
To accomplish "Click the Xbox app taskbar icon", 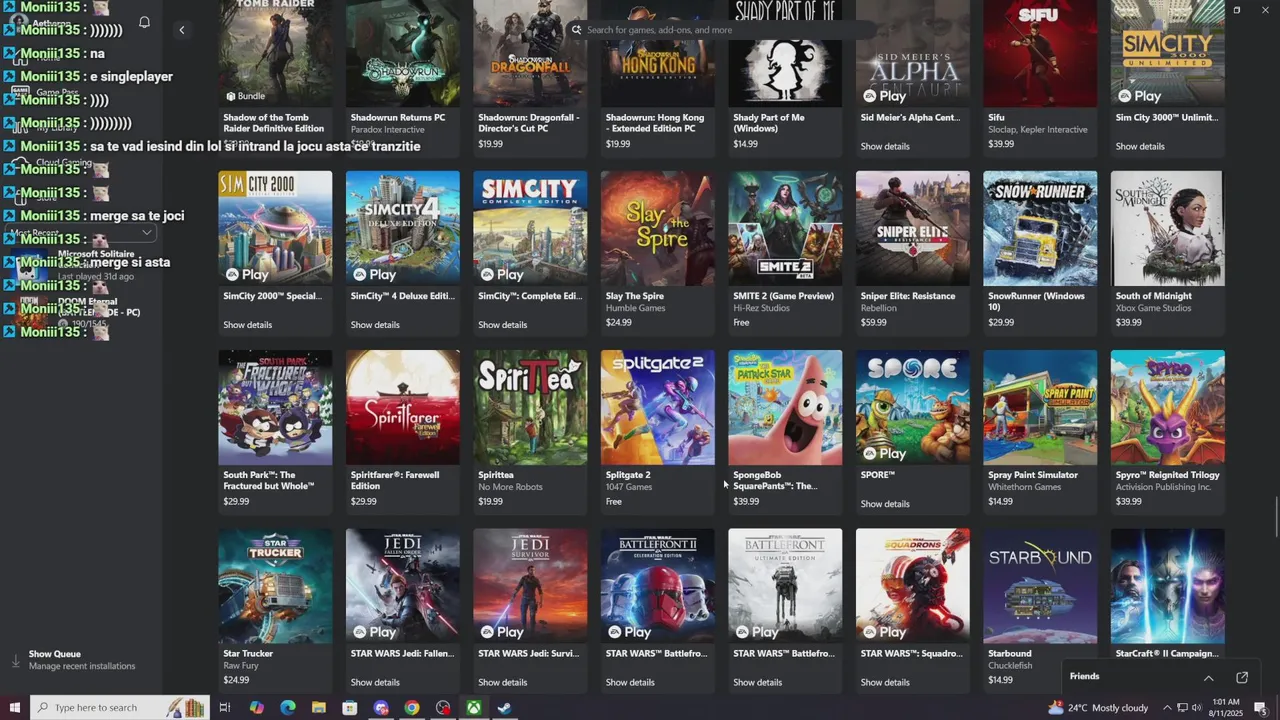I will pyautogui.click(x=474, y=708).
